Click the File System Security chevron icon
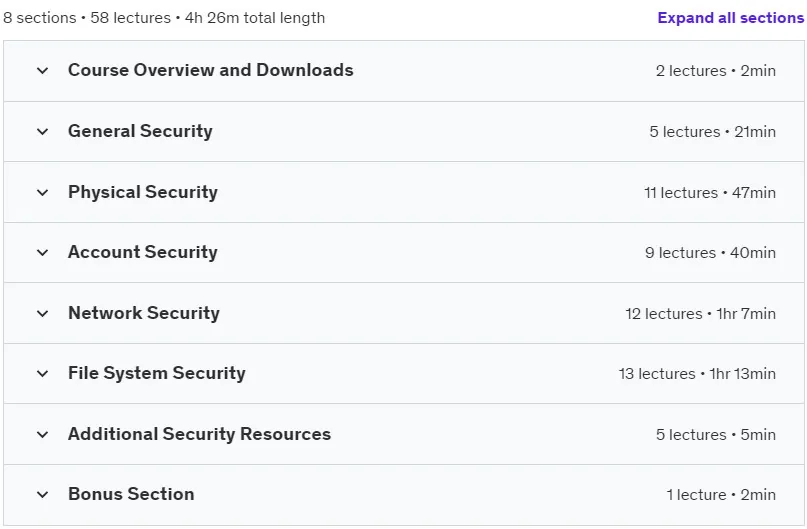Image resolution: width=807 pixels, height=529 pixels. [43, 374]
